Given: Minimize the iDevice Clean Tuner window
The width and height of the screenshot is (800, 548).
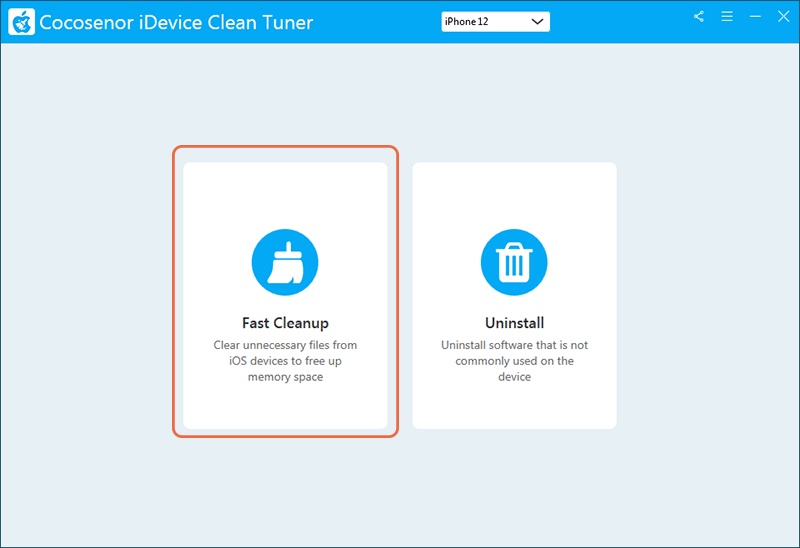Looking at the screenshot, I should click(755, 16).
